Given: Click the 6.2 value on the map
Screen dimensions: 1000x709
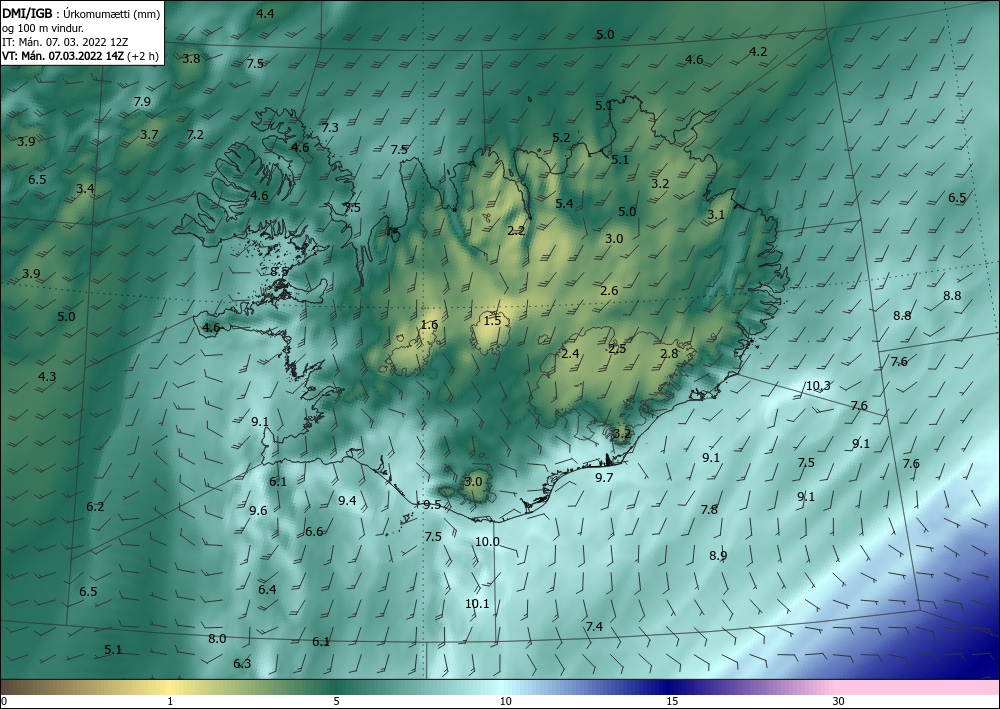Looking at the screenshot, I should 95,507.
